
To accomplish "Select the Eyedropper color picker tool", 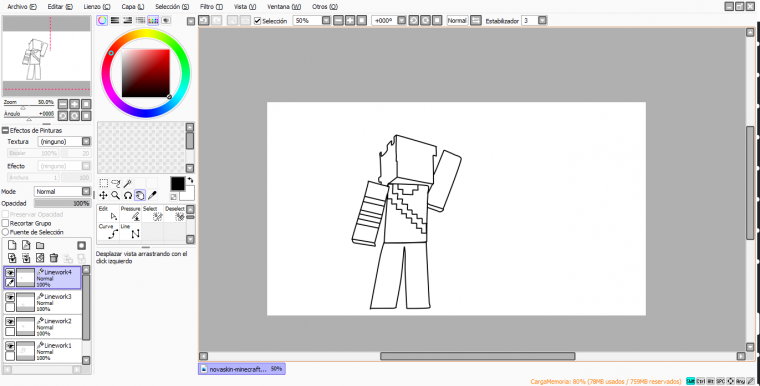I will (x=152, y=195).
